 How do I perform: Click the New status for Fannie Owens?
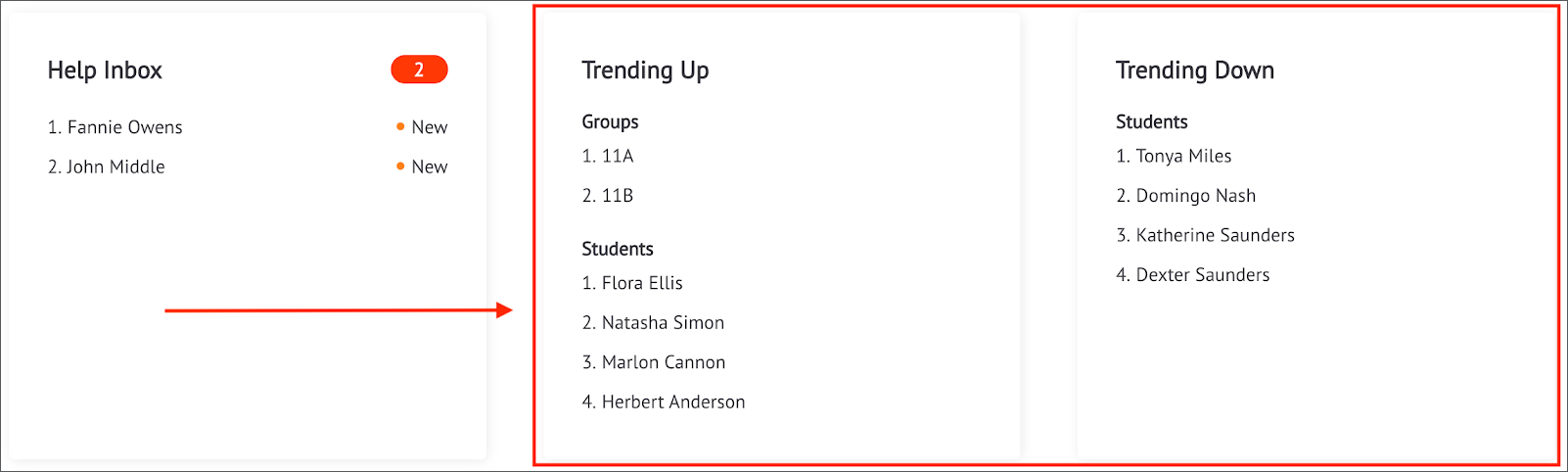point(430,127)
